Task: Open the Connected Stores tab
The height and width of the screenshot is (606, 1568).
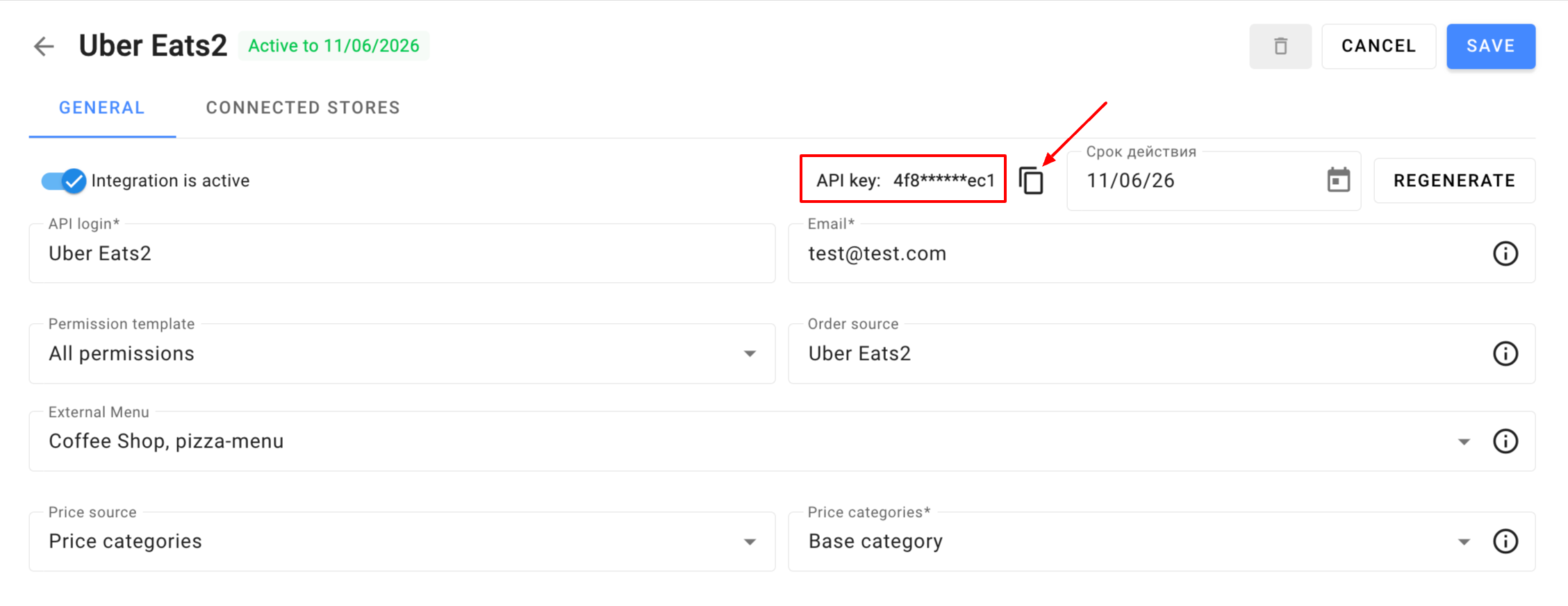Action: click(303, 108)
